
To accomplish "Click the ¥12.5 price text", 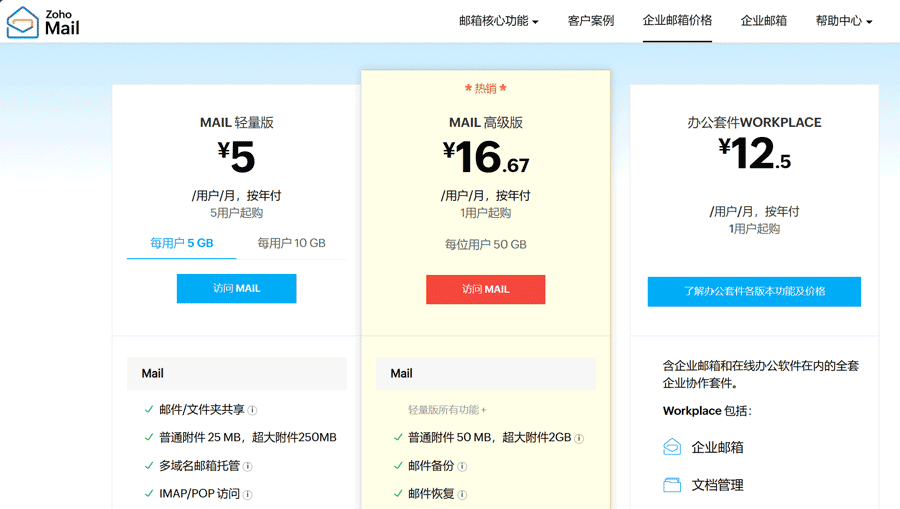I will (x=754, y=153).
